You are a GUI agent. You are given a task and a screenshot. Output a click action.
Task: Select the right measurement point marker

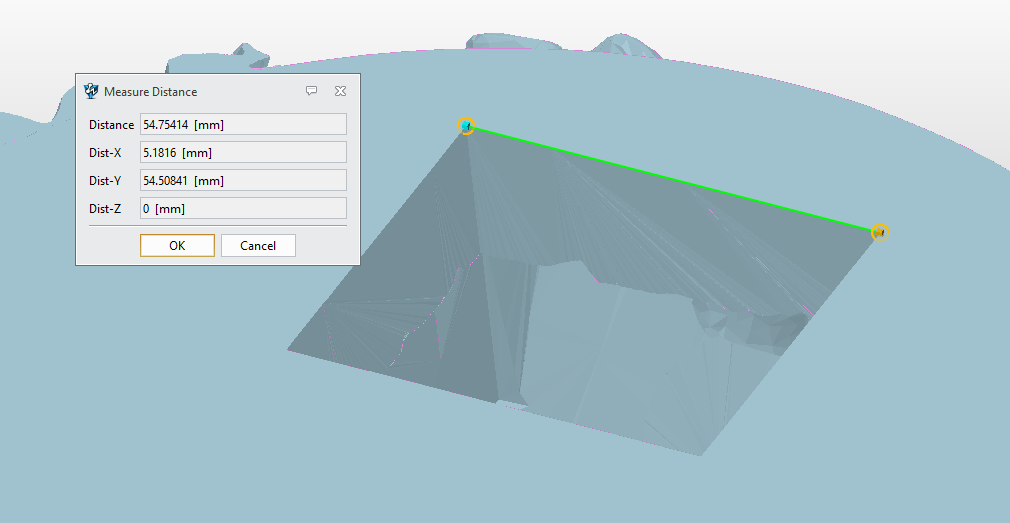point(880,232)
